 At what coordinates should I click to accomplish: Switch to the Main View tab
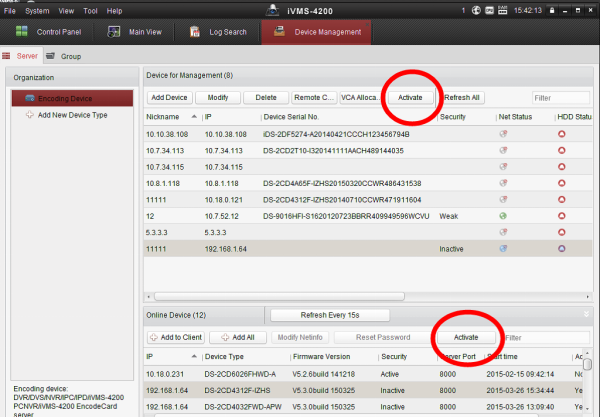[x=138, y=32]
